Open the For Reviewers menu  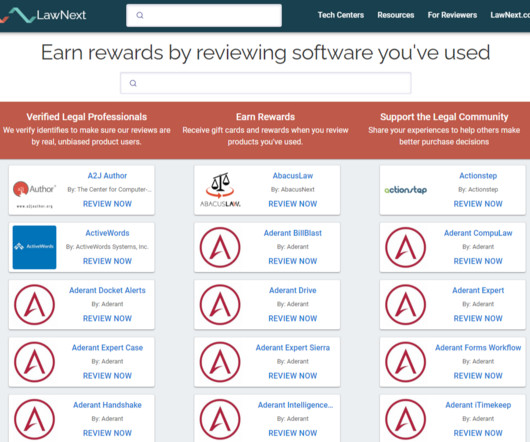[452, 15]
